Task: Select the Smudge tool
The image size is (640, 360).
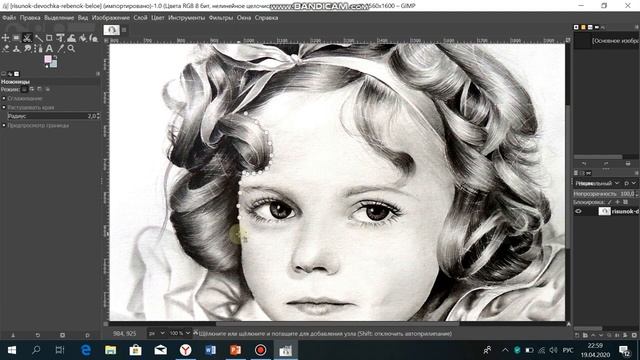Action: [28, 49]
